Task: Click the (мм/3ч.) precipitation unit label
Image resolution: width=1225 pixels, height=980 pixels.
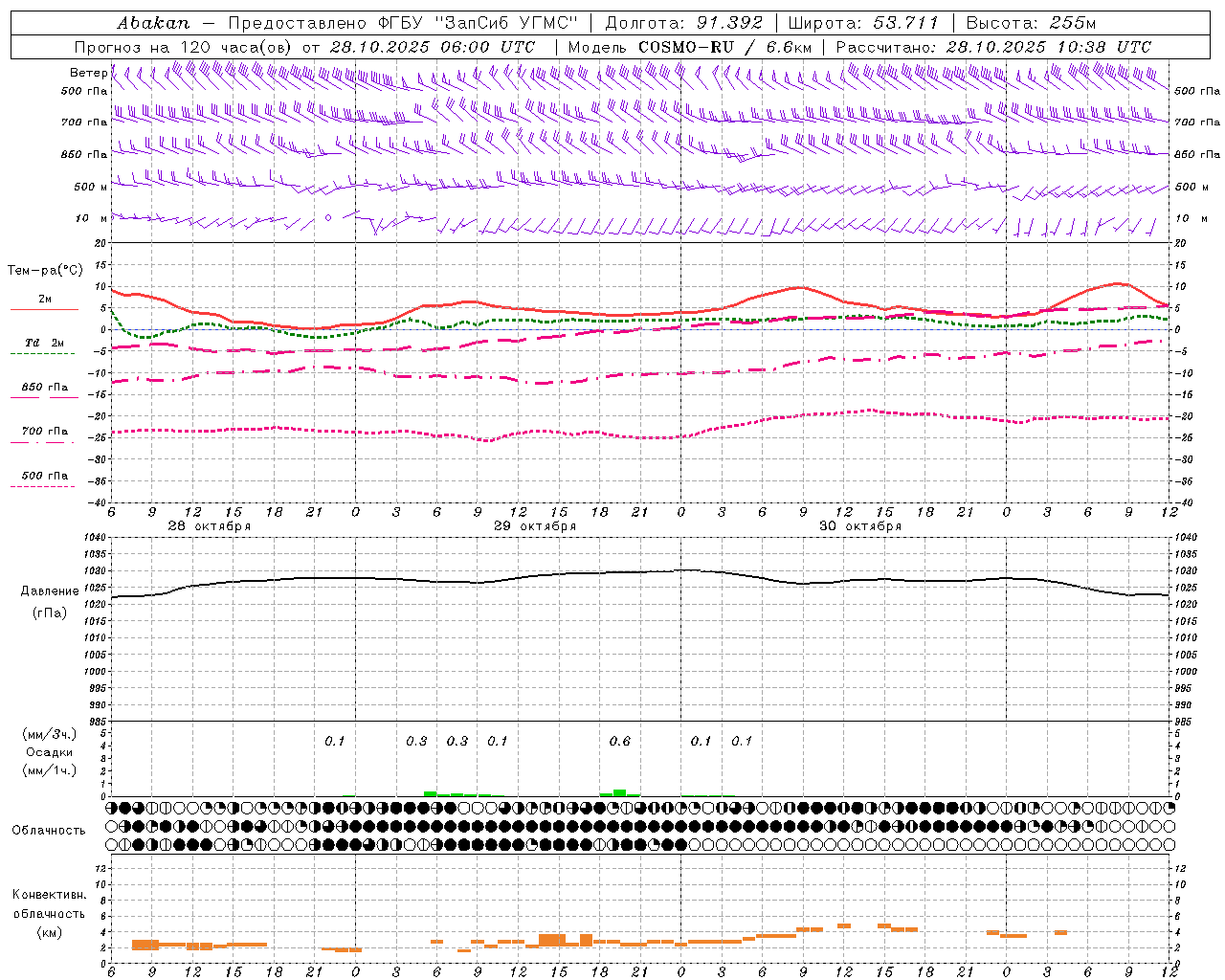Action: pos(50,734)
